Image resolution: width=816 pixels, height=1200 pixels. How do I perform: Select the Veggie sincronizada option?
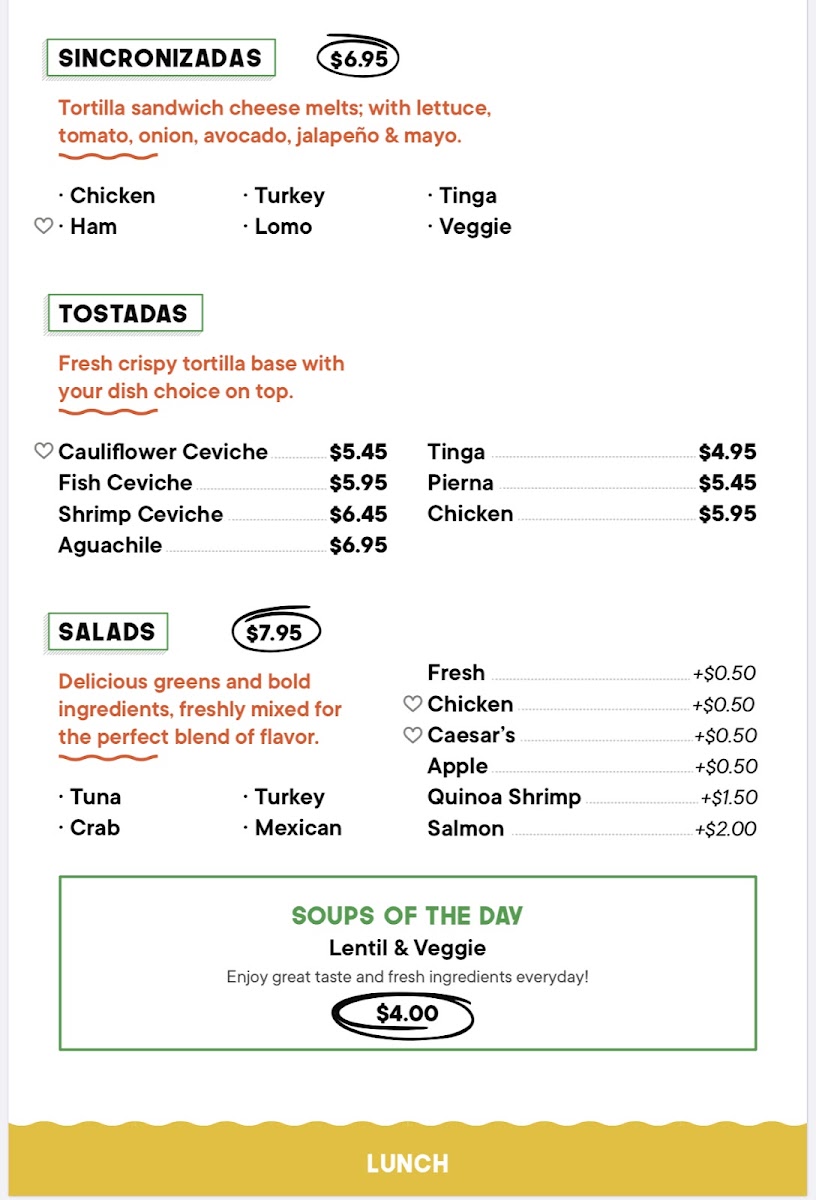pyautogui.click(x=469, y=227)
